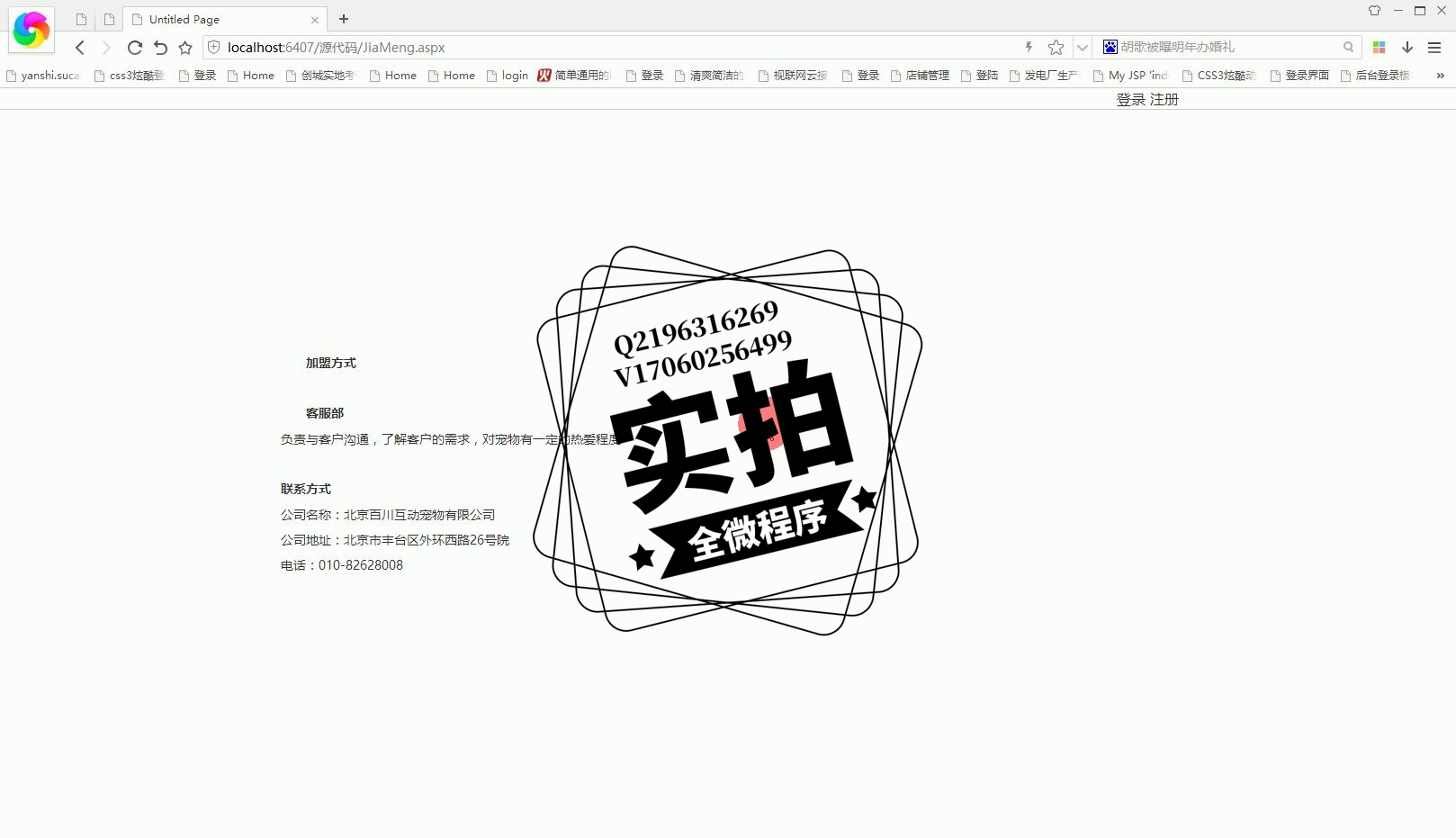Screen dimensions: 1456x838
Task: Click the search magnifier icon
Action: click(x=1348, y=47)
